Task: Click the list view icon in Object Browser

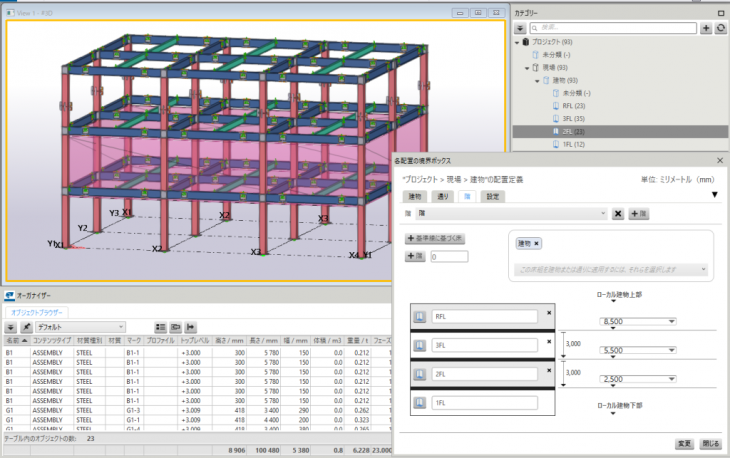Action: coord(161,327)
